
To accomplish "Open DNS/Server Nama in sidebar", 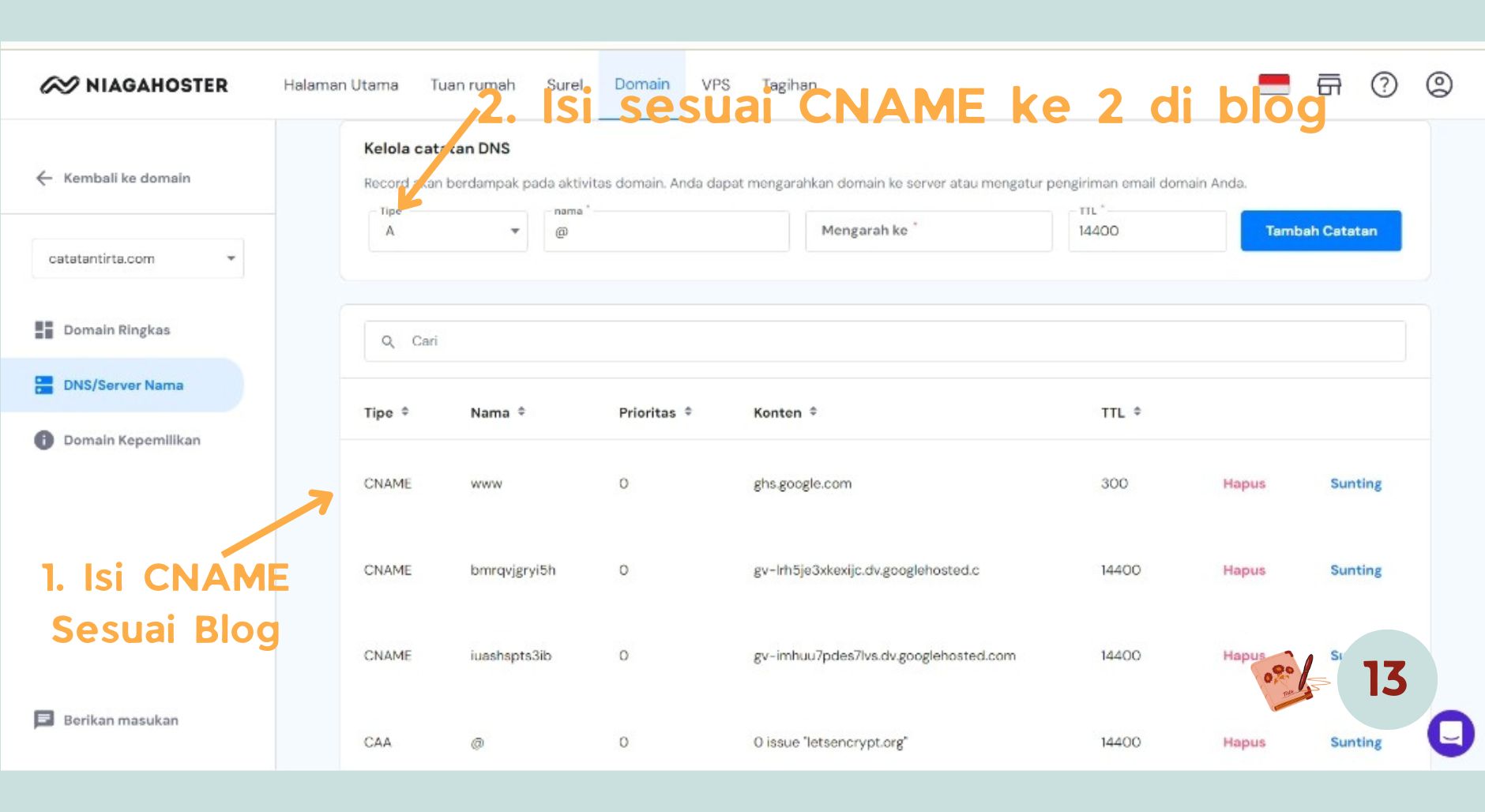I will tap(123, 385).
